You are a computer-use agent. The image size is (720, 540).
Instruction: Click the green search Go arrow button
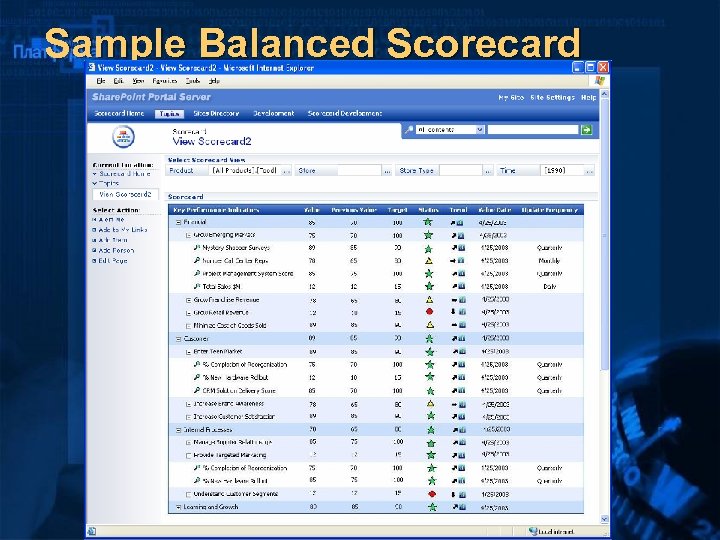586,130
